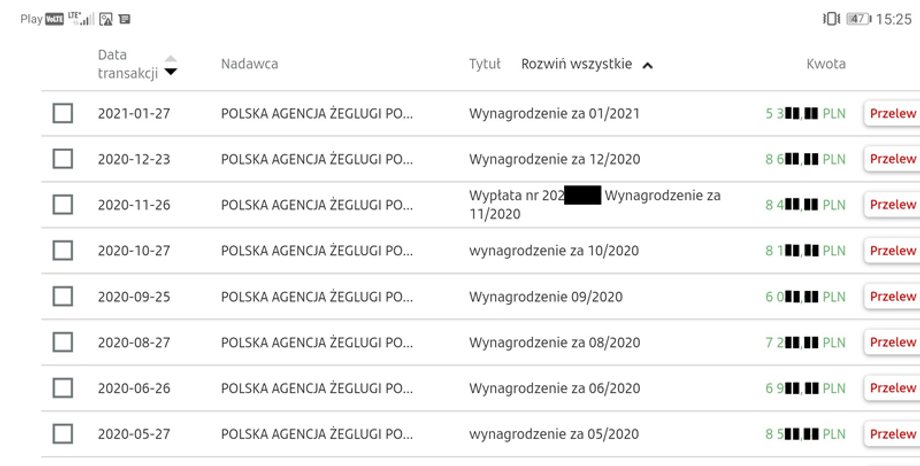
Task: Mark the checkbox for 2020-05-27 transaction
Action: coord(63,434)
